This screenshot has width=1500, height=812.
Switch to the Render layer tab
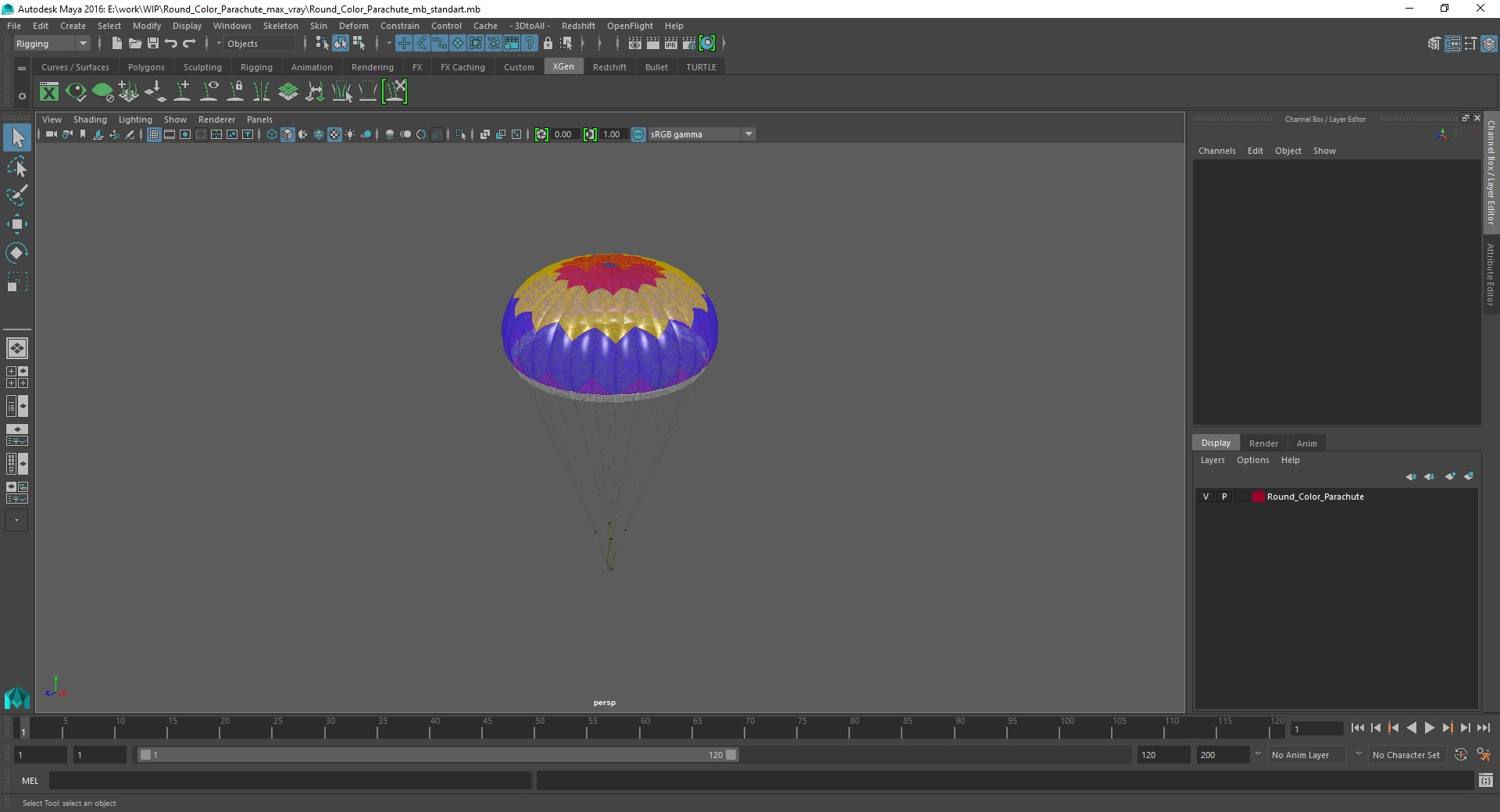[1263, 443]
